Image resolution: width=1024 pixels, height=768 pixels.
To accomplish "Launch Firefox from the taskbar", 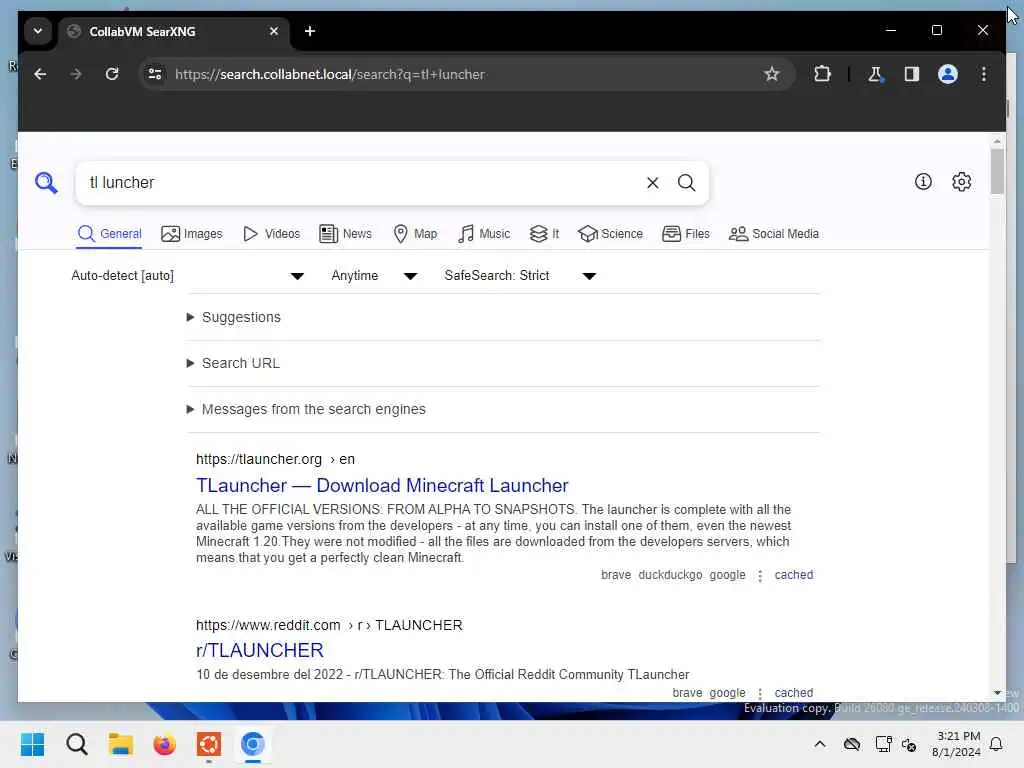I will [x=165, y=744].
